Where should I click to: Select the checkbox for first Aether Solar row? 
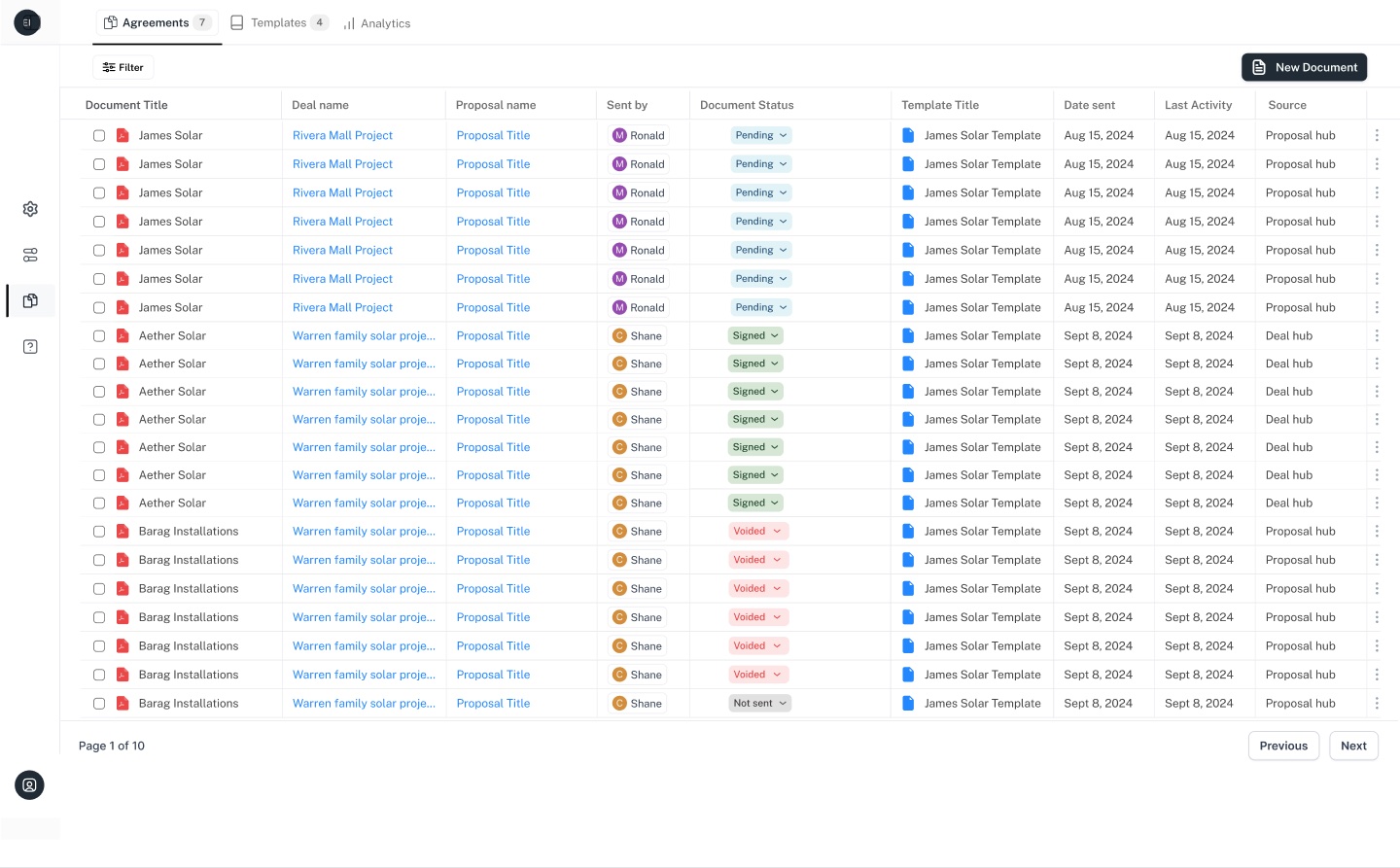pyautogui.click(x=99, y=336)
